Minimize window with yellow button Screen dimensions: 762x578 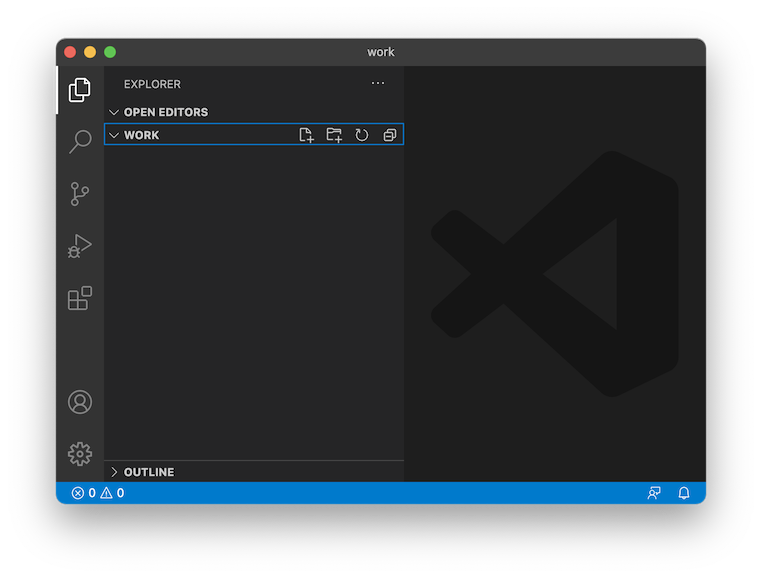pyautogui.click(x=90, y=52)
